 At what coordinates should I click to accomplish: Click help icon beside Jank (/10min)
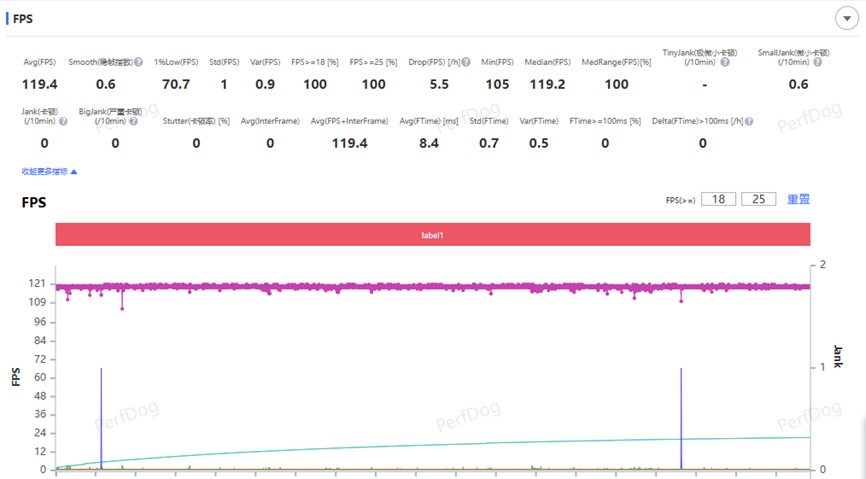coord(63,122)
